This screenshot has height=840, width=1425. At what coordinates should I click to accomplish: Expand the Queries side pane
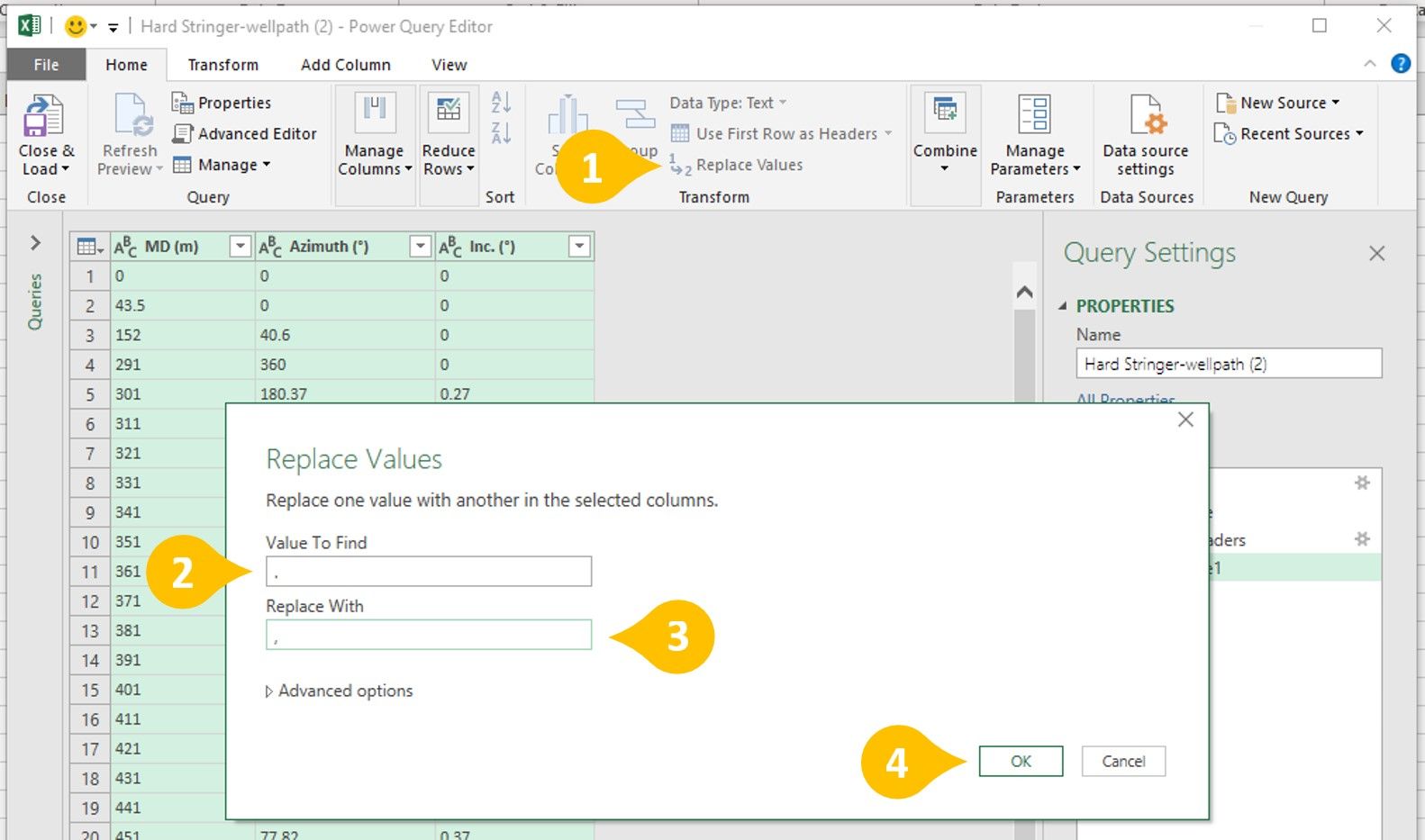point(35,243)
